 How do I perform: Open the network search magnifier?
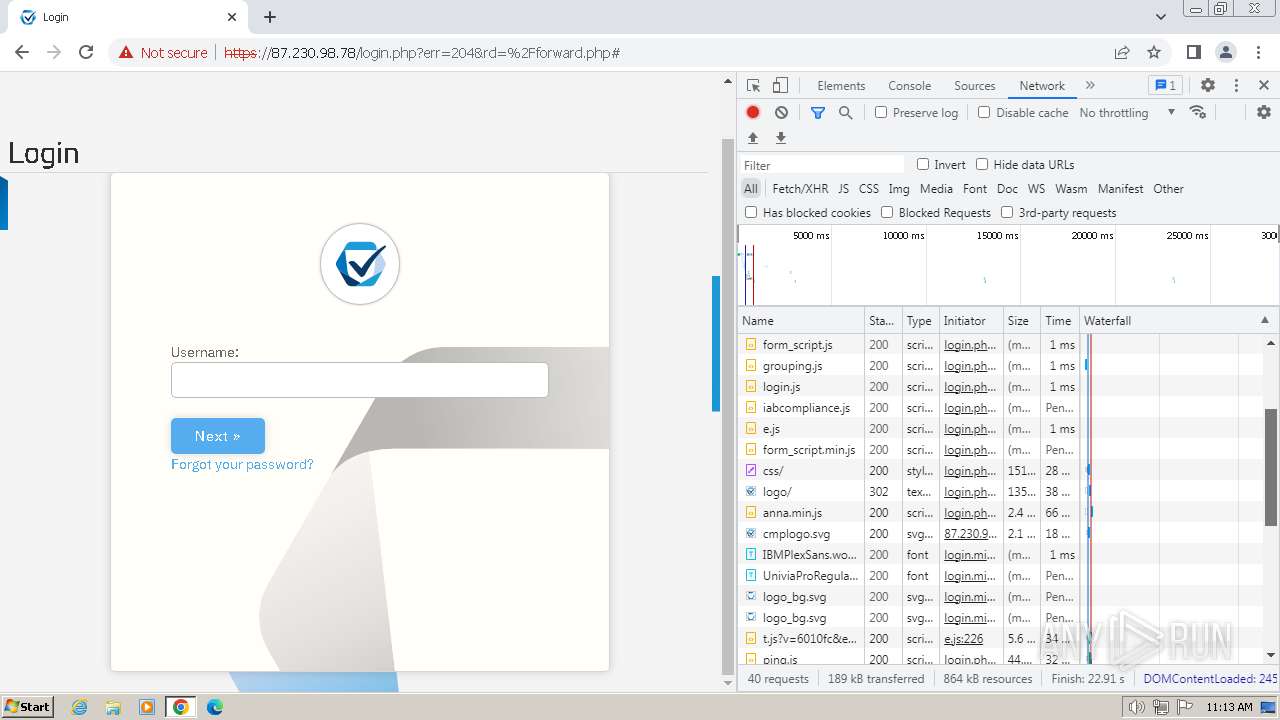pos(846,113)
